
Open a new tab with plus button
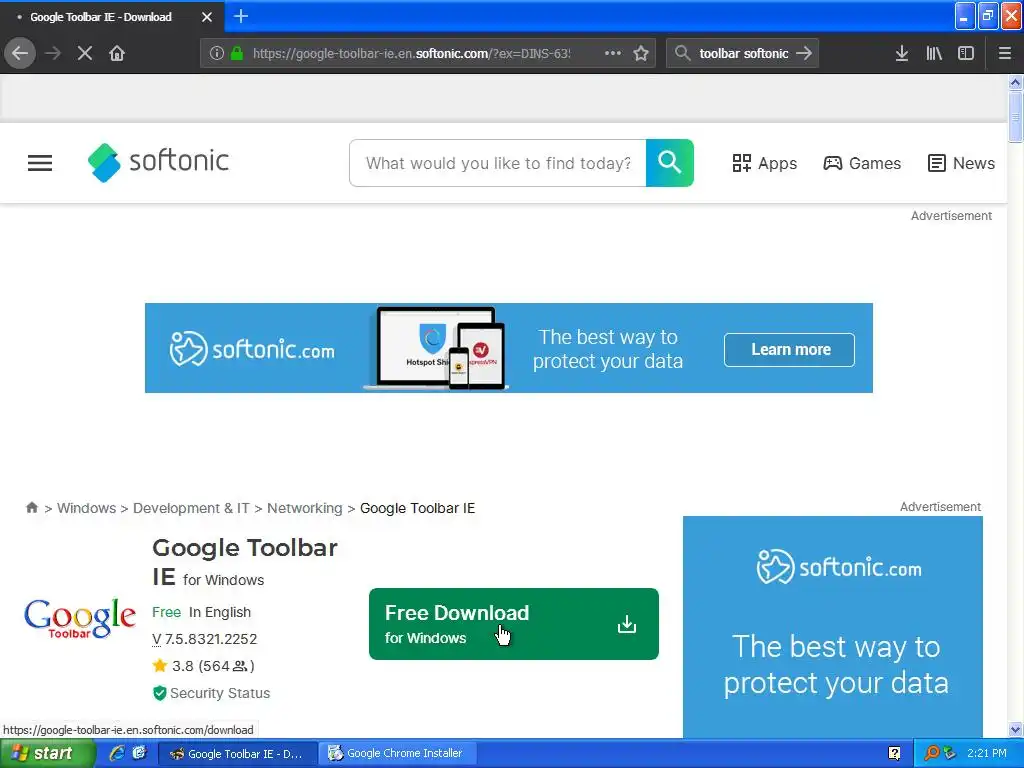click(x=241, y=16)
